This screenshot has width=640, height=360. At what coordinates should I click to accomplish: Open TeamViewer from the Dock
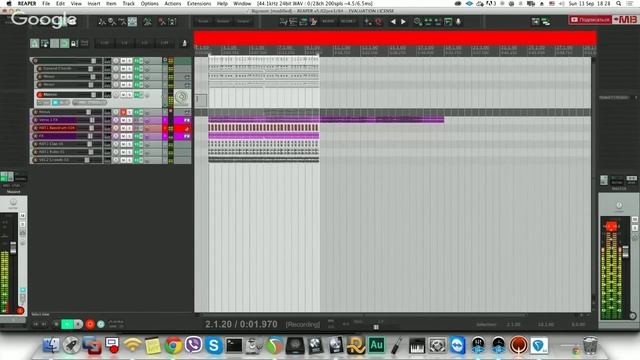point(458,345)
